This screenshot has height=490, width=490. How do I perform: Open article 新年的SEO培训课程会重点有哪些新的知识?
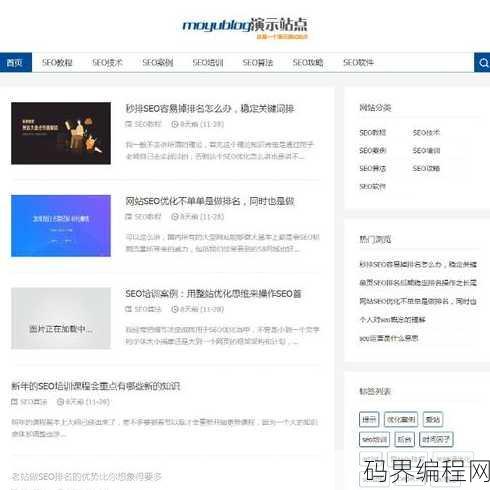click(96, 386)
